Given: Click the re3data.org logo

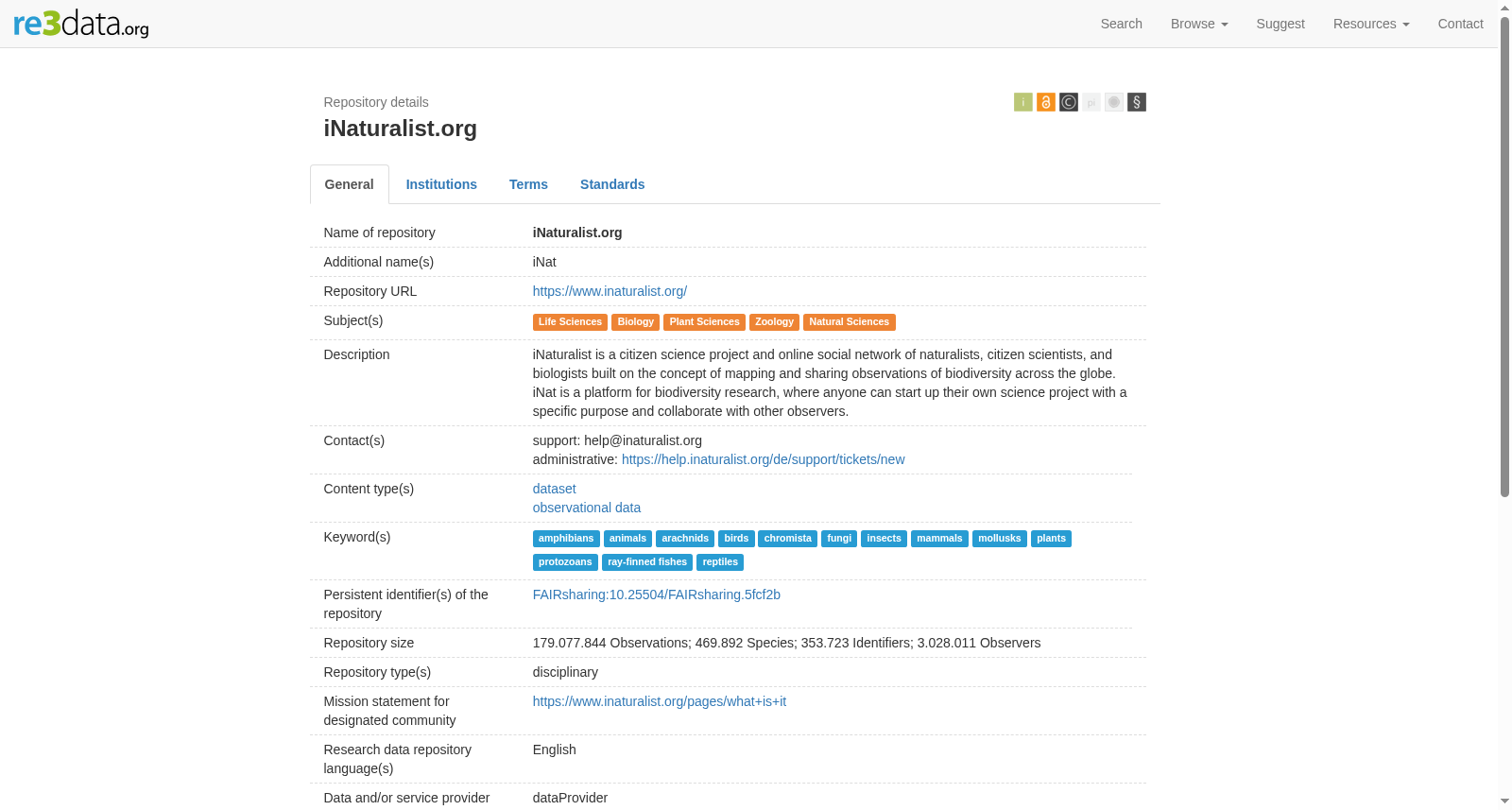Looking at the screenshot, I should tap(81, 23).
